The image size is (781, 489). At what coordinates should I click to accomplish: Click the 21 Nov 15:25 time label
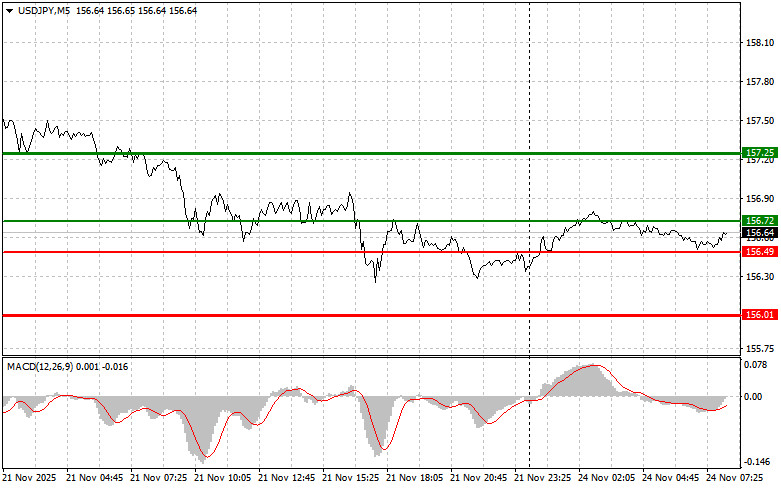[x=350, y=478]
